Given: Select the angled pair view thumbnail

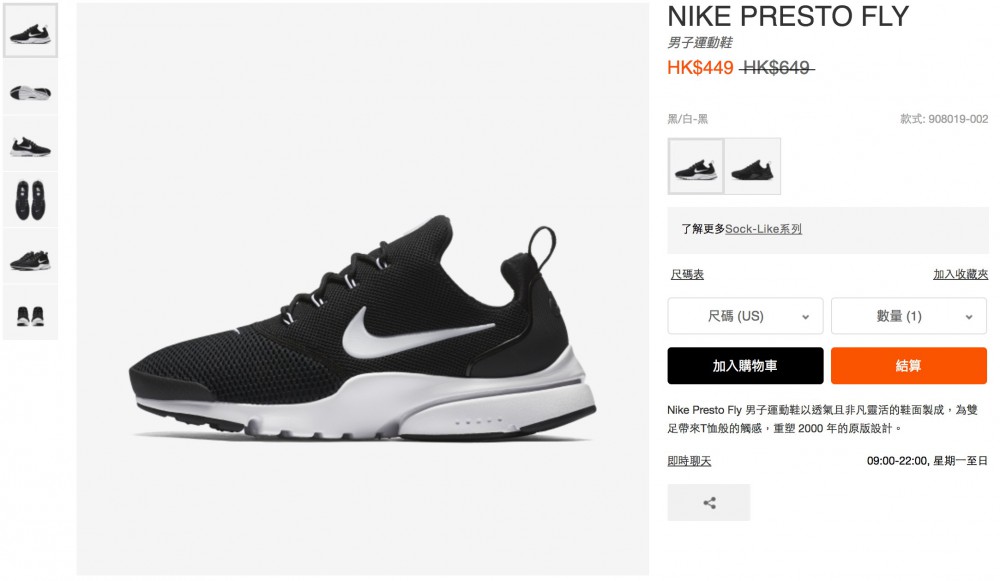Looking at the screenshot, I should 31,256.
